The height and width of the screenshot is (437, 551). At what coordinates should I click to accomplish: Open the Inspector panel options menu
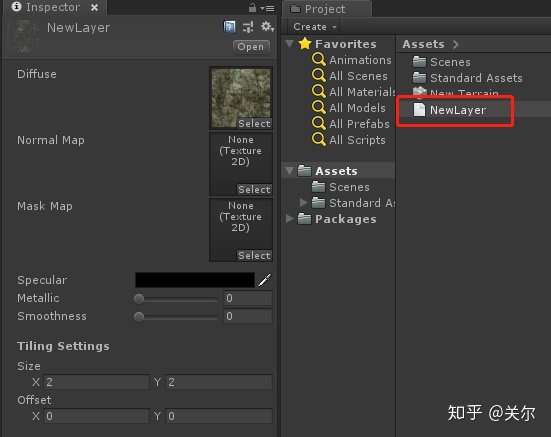tap(268, 8)
